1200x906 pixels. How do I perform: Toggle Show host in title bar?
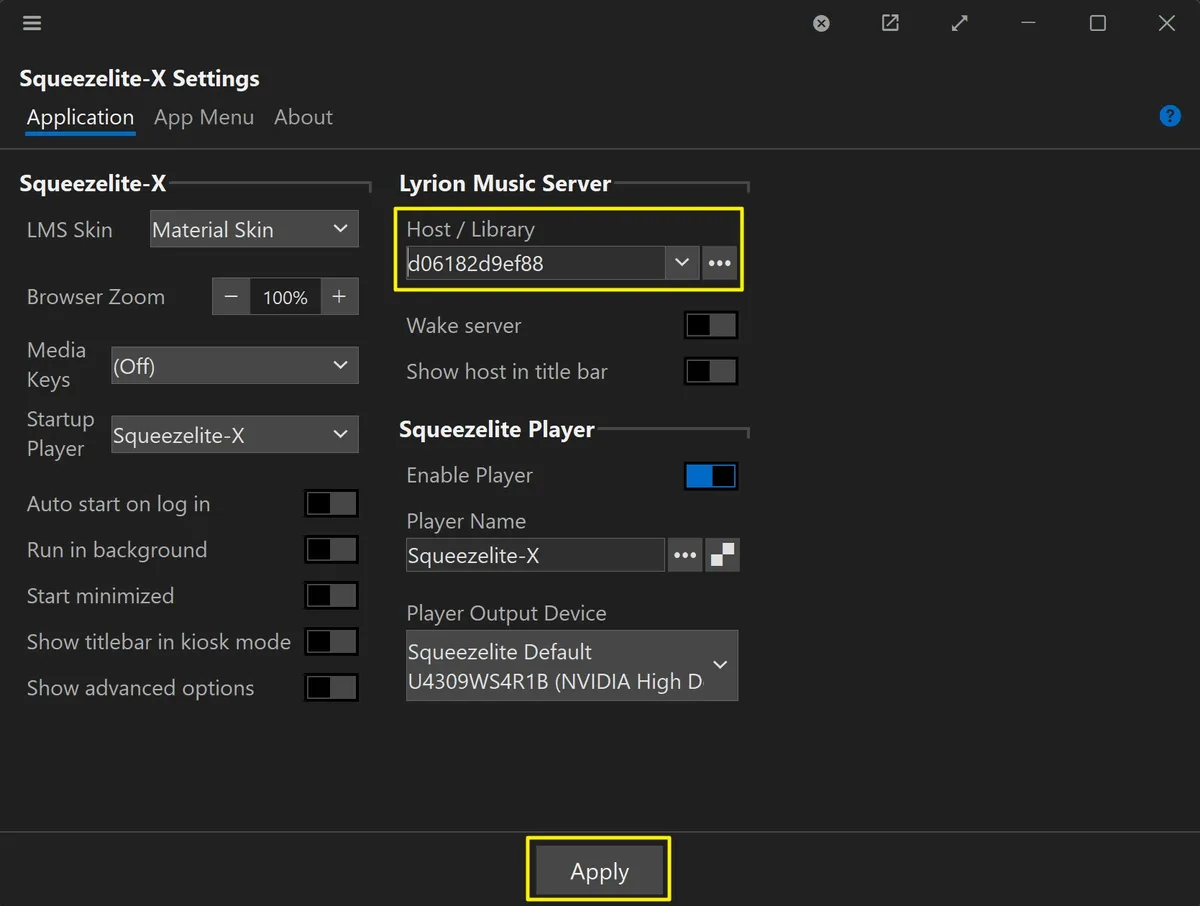coord(711,372)
